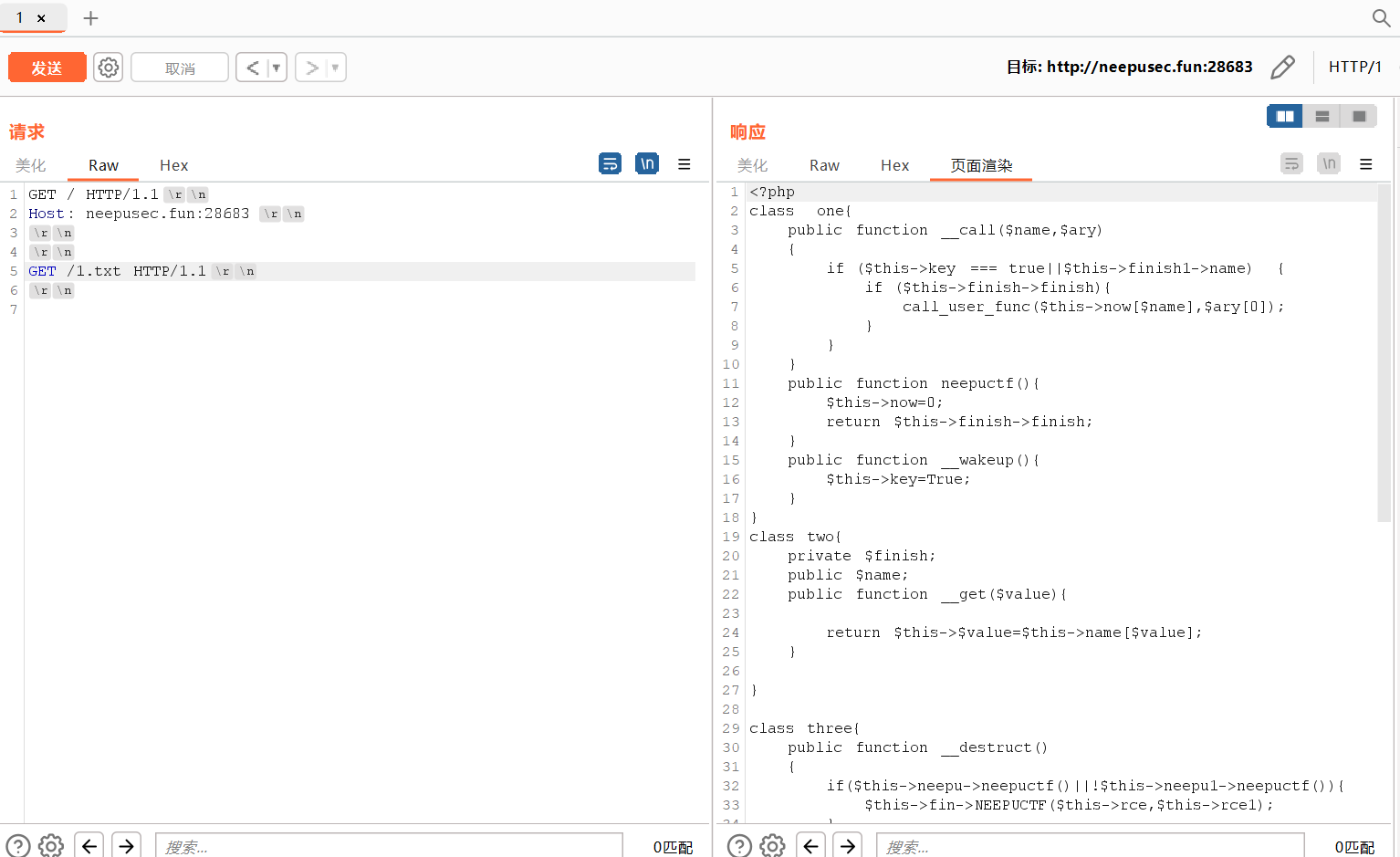Click target text http://neepusec.fun:28683
The width and height of the screenshot is (1400, 857).
tap(1149, 67)
